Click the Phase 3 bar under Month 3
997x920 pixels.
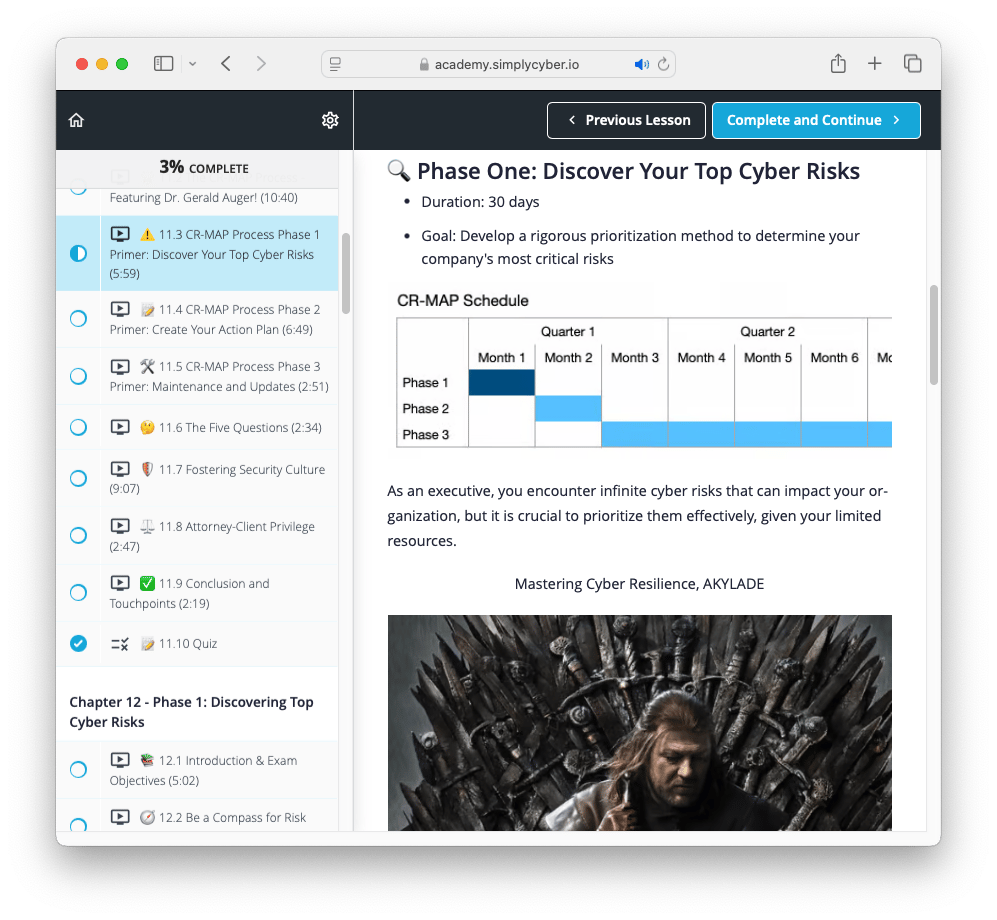tap(635, 434)
